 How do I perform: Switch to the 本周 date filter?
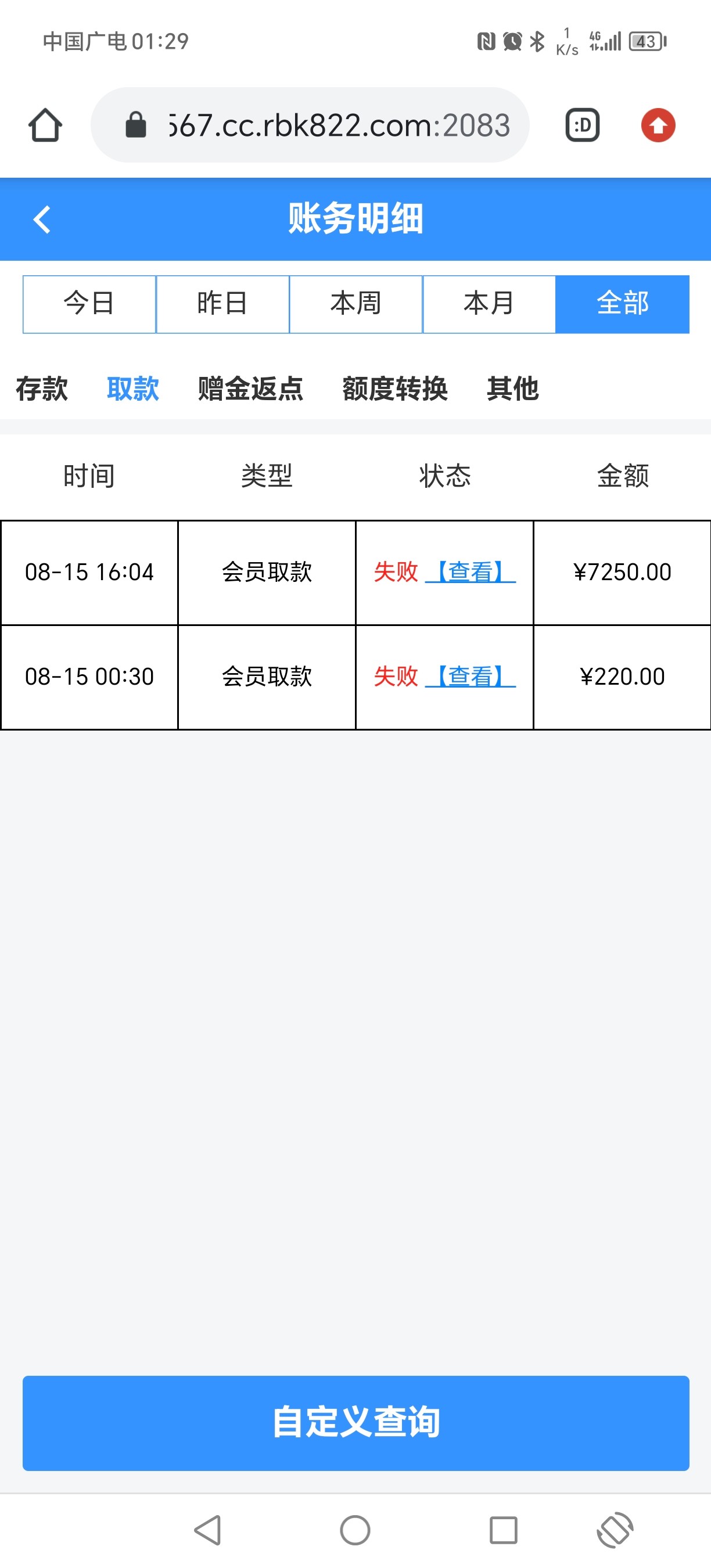(x=355, y=304)
